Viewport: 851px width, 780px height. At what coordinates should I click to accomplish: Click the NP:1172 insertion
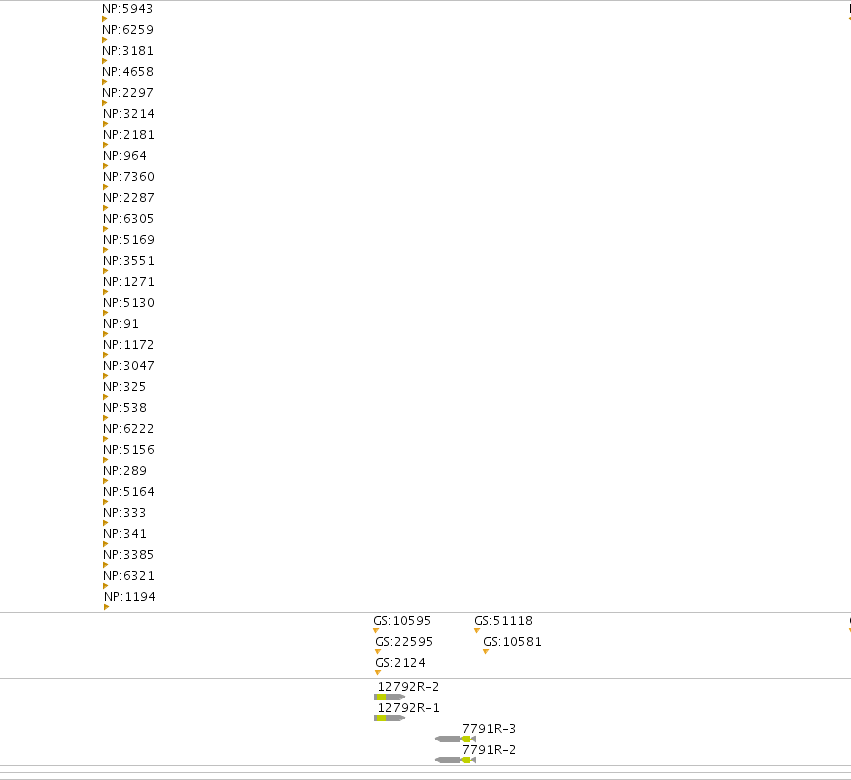point(129,345)
